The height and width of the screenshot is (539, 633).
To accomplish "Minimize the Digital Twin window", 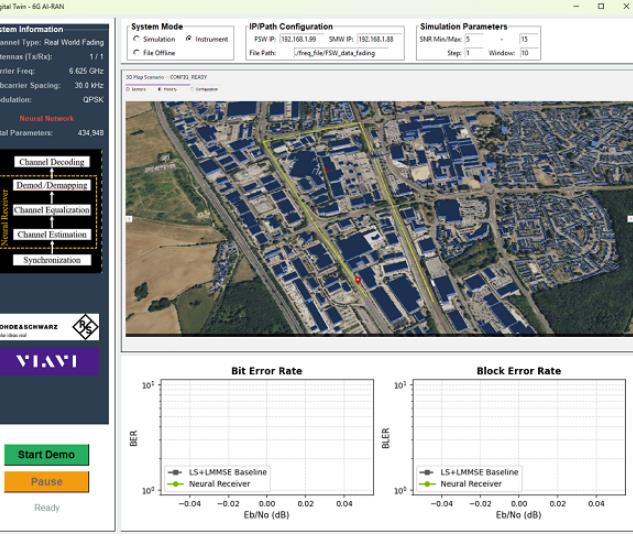I will pyautogui.click(x=576, y=6).
